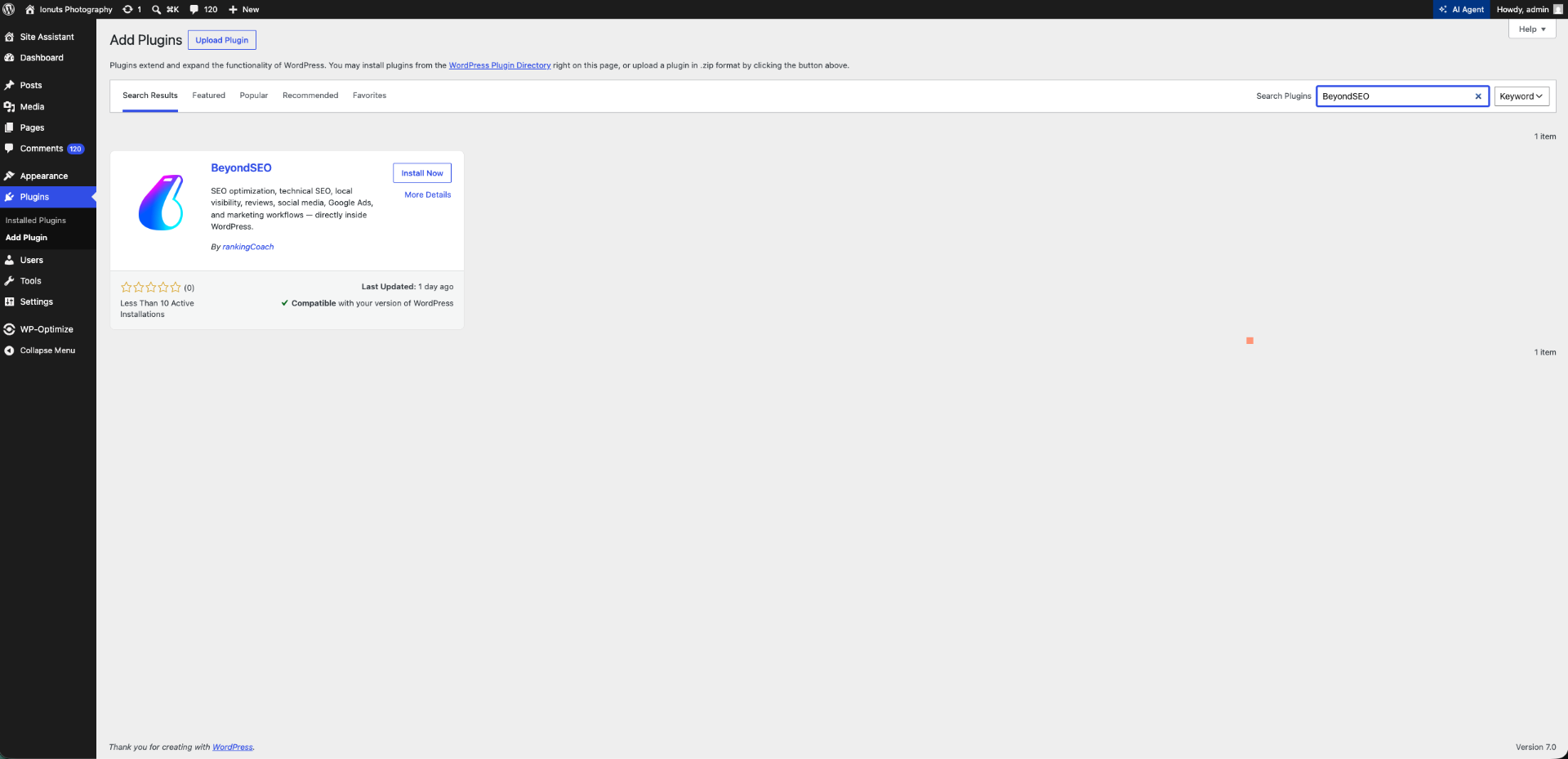The width and height of the screenshot is (1568, 759).
Task: Open the BeyondSEO plugin title link
Action: 242,167
